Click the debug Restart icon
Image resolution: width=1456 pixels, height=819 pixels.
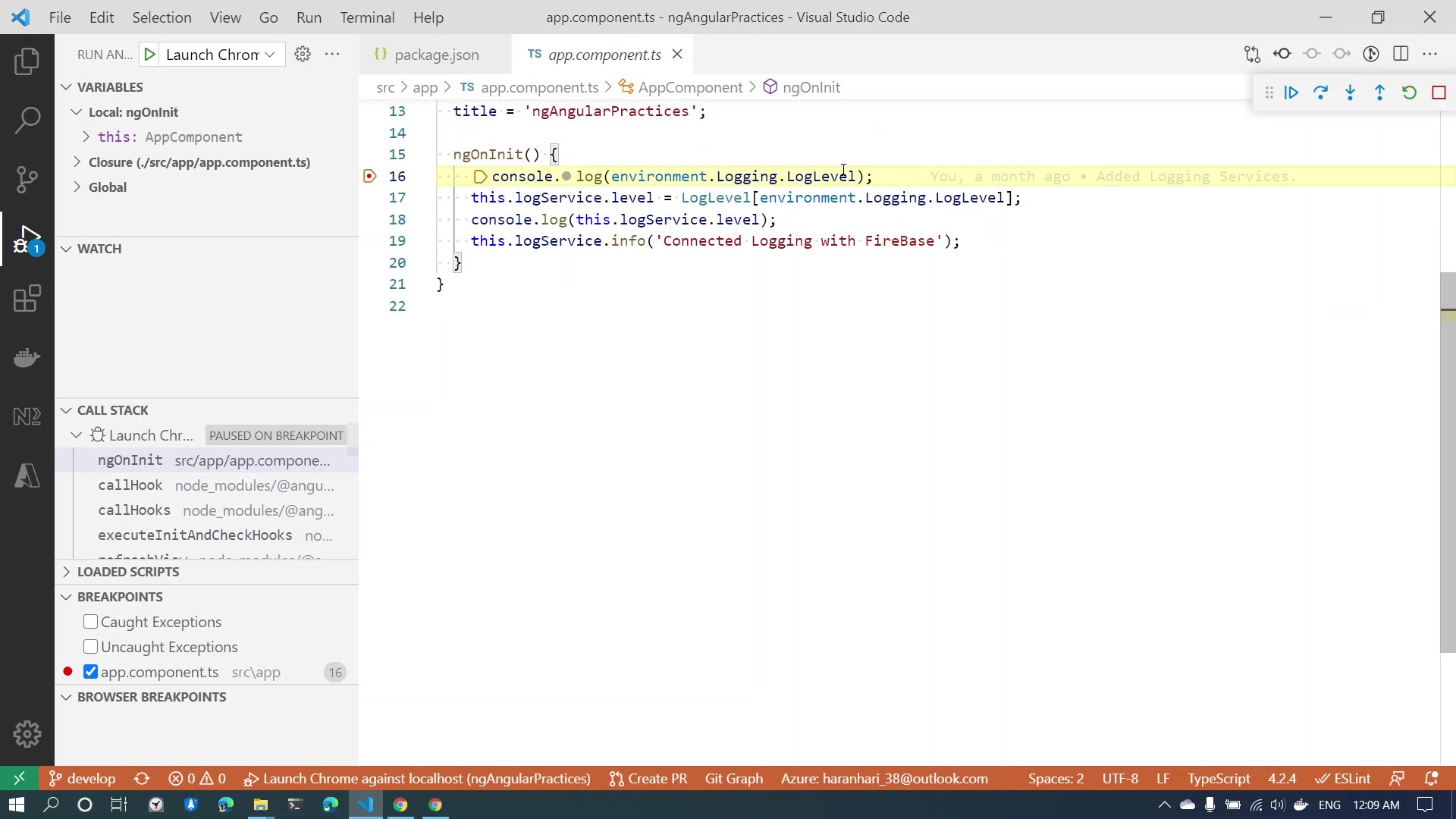(x=1409, y=93)
